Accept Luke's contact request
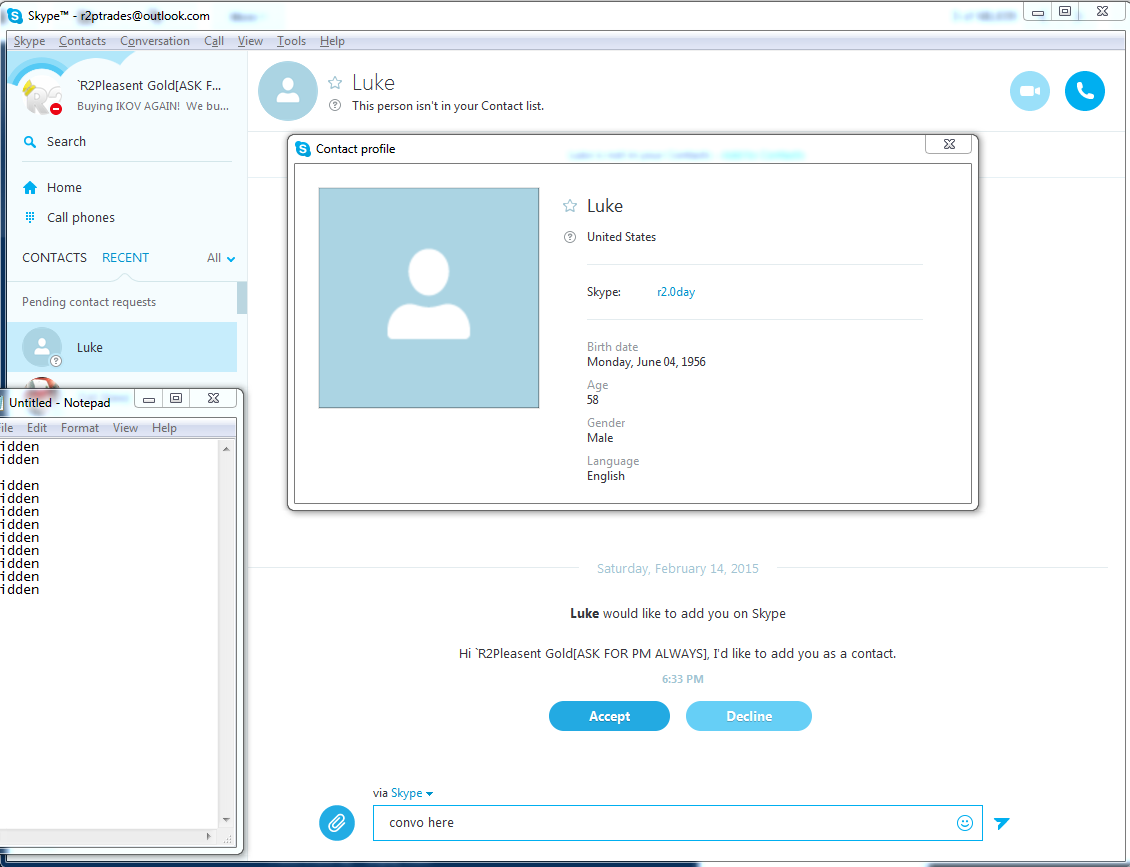Screen dimensions: 1130x867 [609, 716]
